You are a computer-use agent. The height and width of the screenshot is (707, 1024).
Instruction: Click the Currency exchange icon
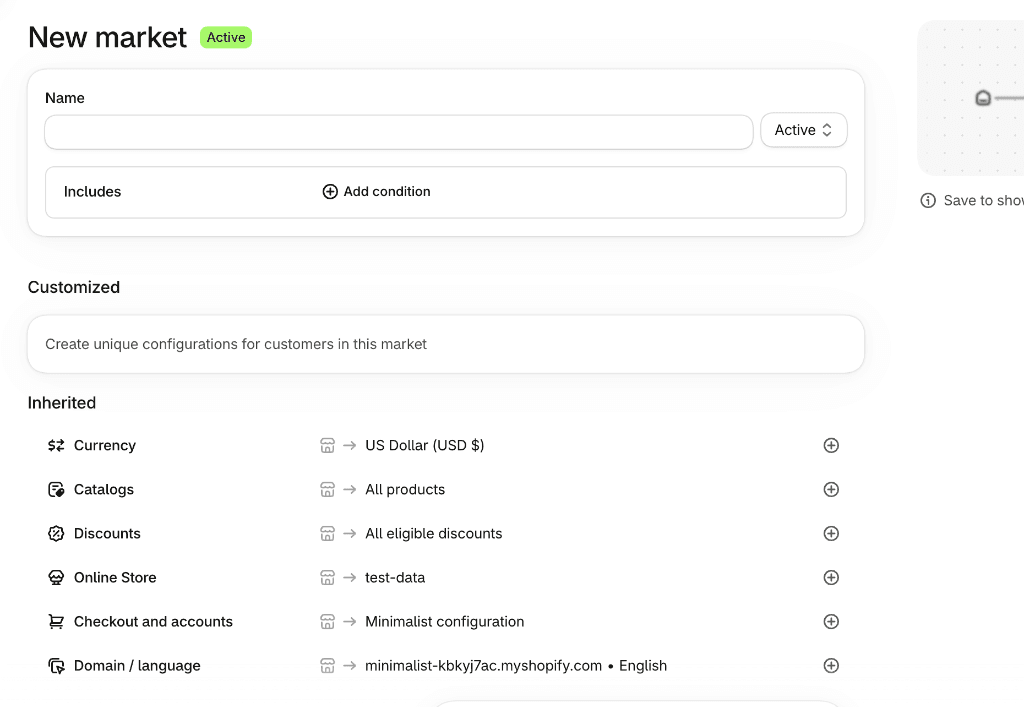tap(56, 445)
